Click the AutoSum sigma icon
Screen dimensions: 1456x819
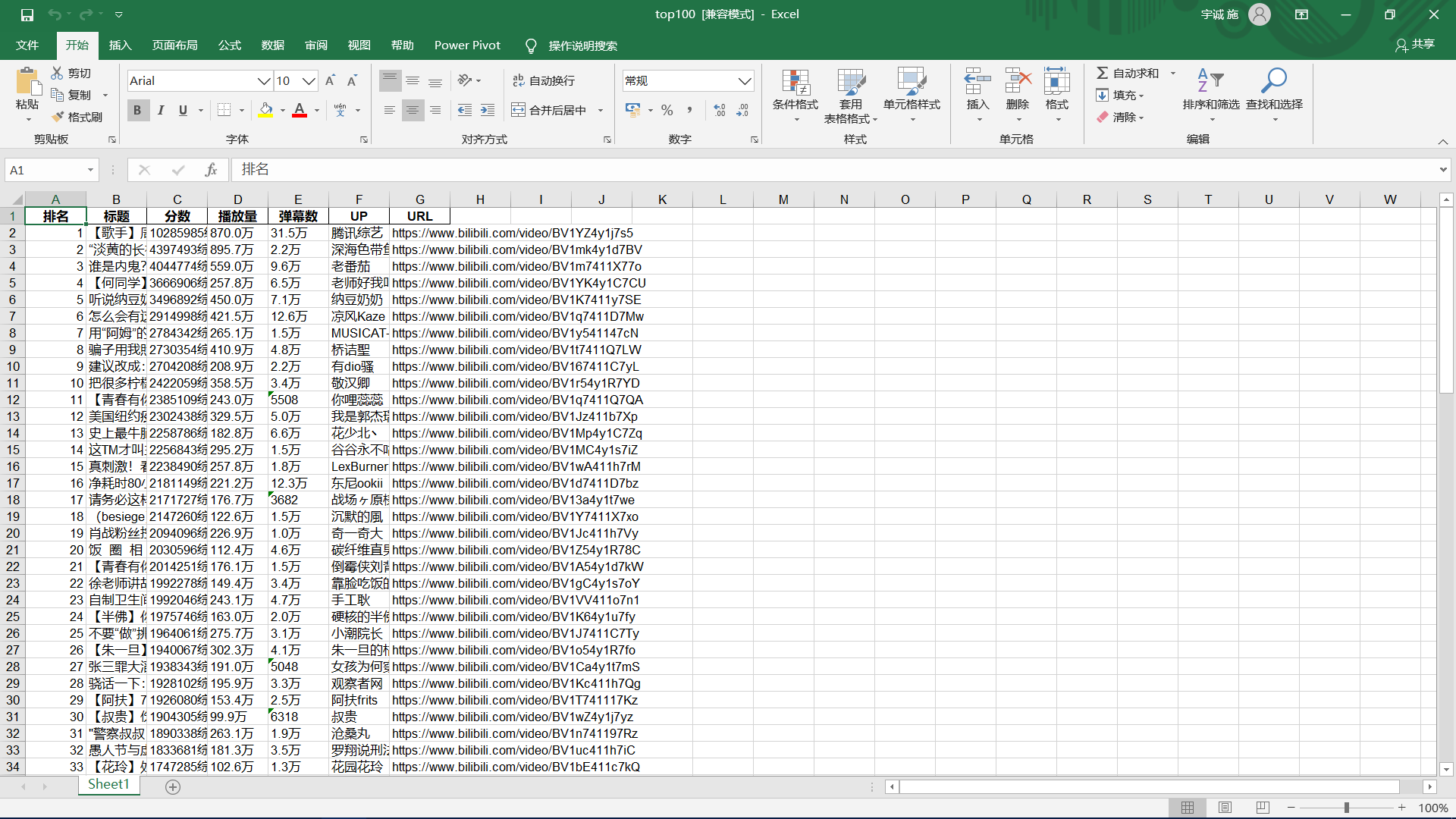point(1102,73)
